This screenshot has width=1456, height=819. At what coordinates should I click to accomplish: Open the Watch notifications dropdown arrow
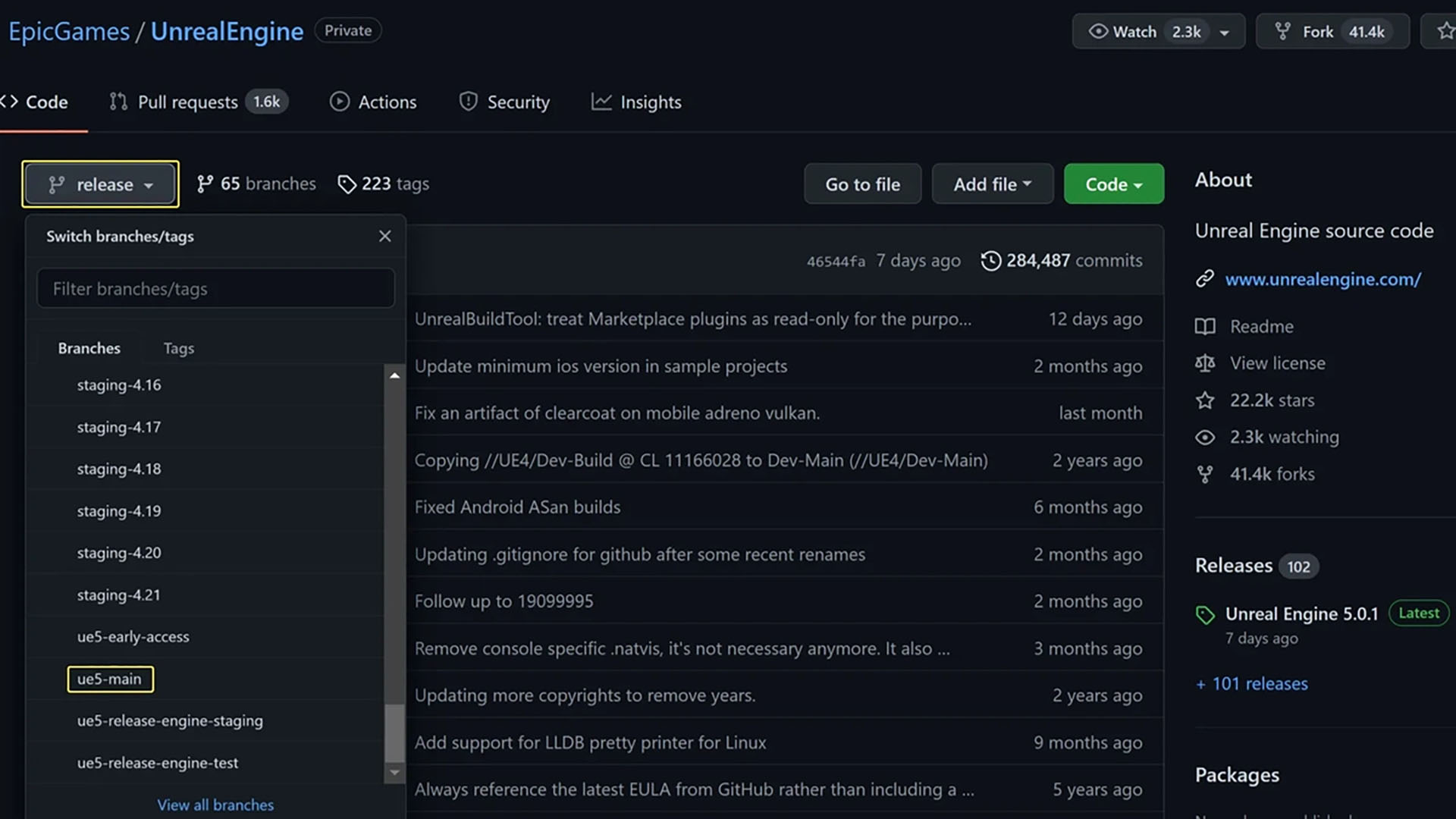tap(1224, 33)
